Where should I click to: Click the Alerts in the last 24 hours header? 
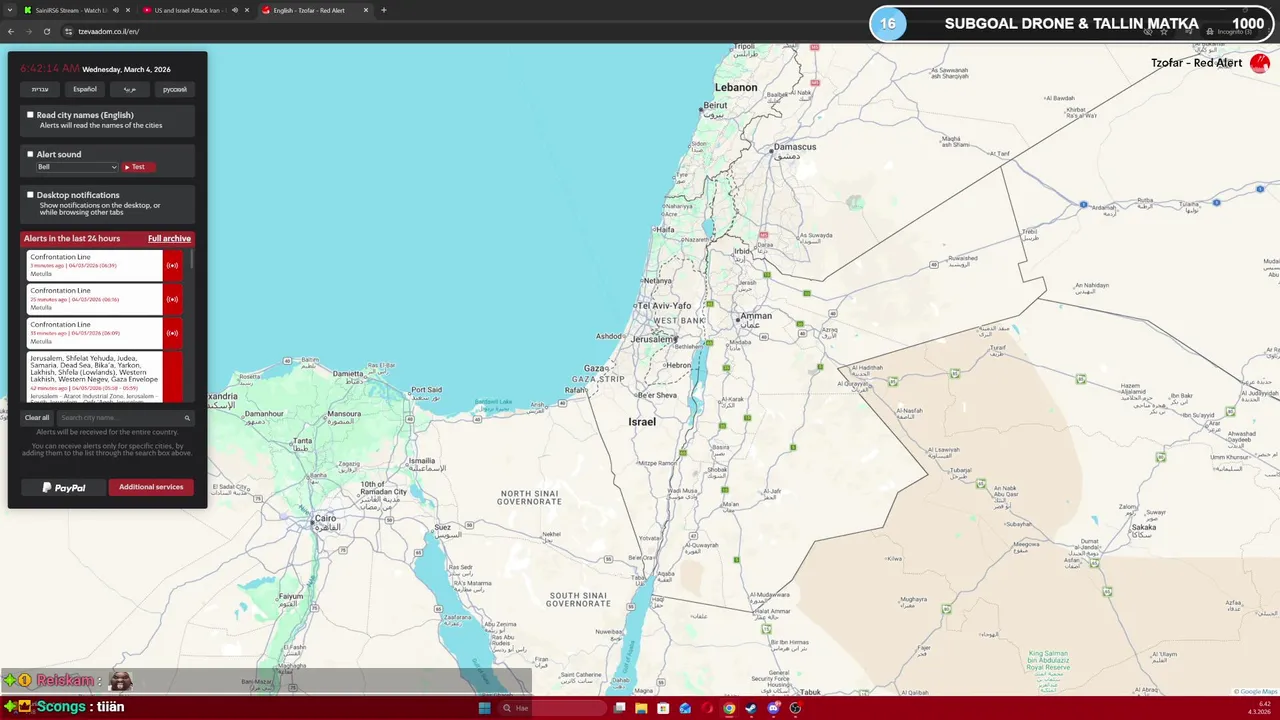coord(72,239)
